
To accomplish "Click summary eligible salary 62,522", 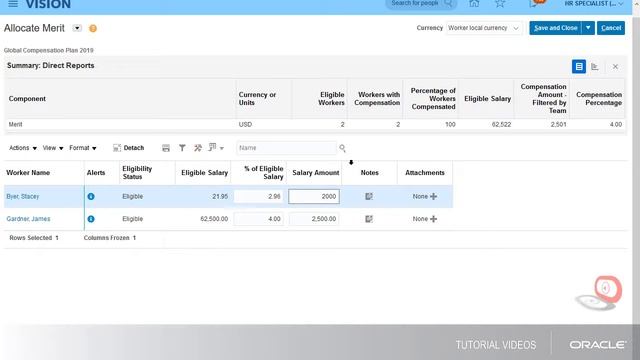I will tap(501, 124).
